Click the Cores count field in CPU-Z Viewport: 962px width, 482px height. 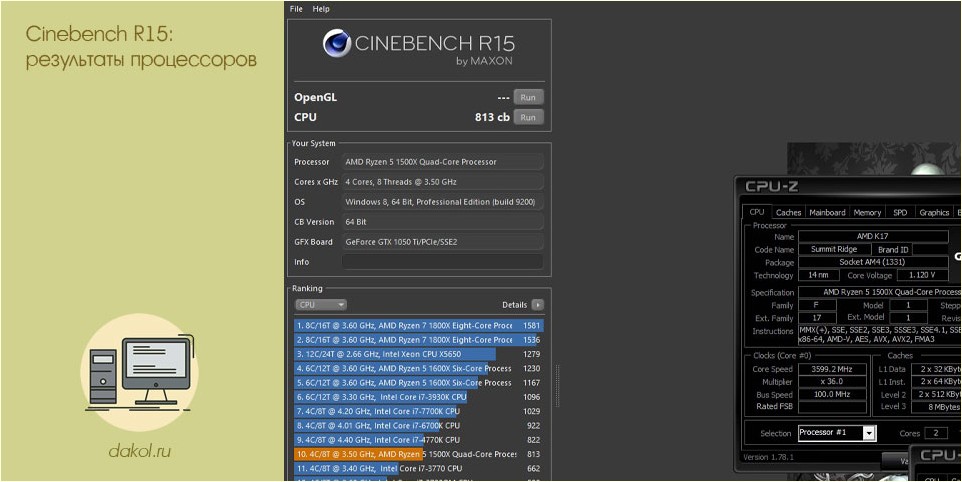[936, 433]
